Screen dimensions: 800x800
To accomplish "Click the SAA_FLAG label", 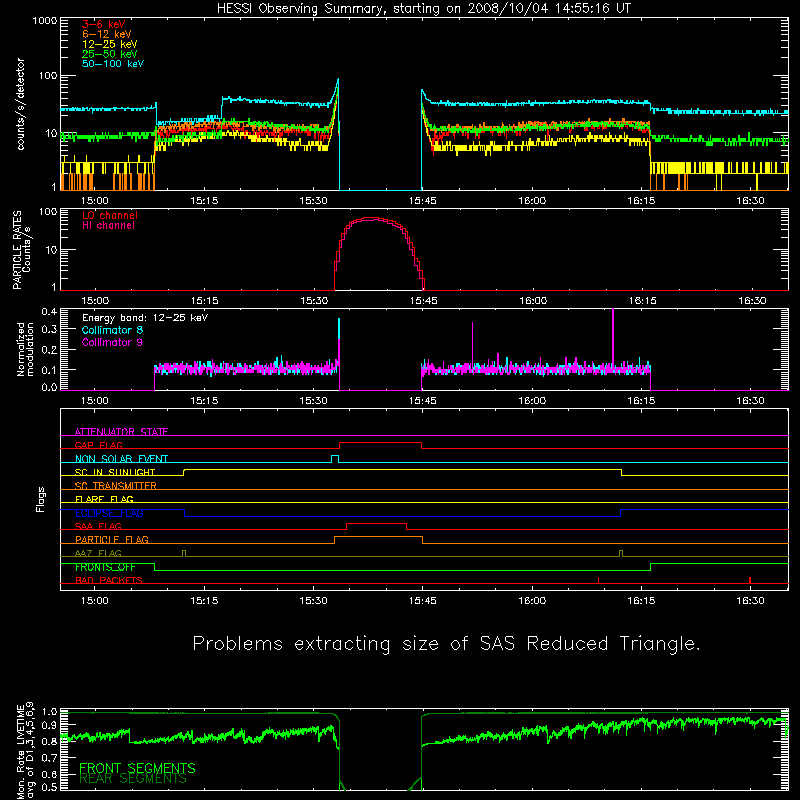I will [x=98, y=526].
